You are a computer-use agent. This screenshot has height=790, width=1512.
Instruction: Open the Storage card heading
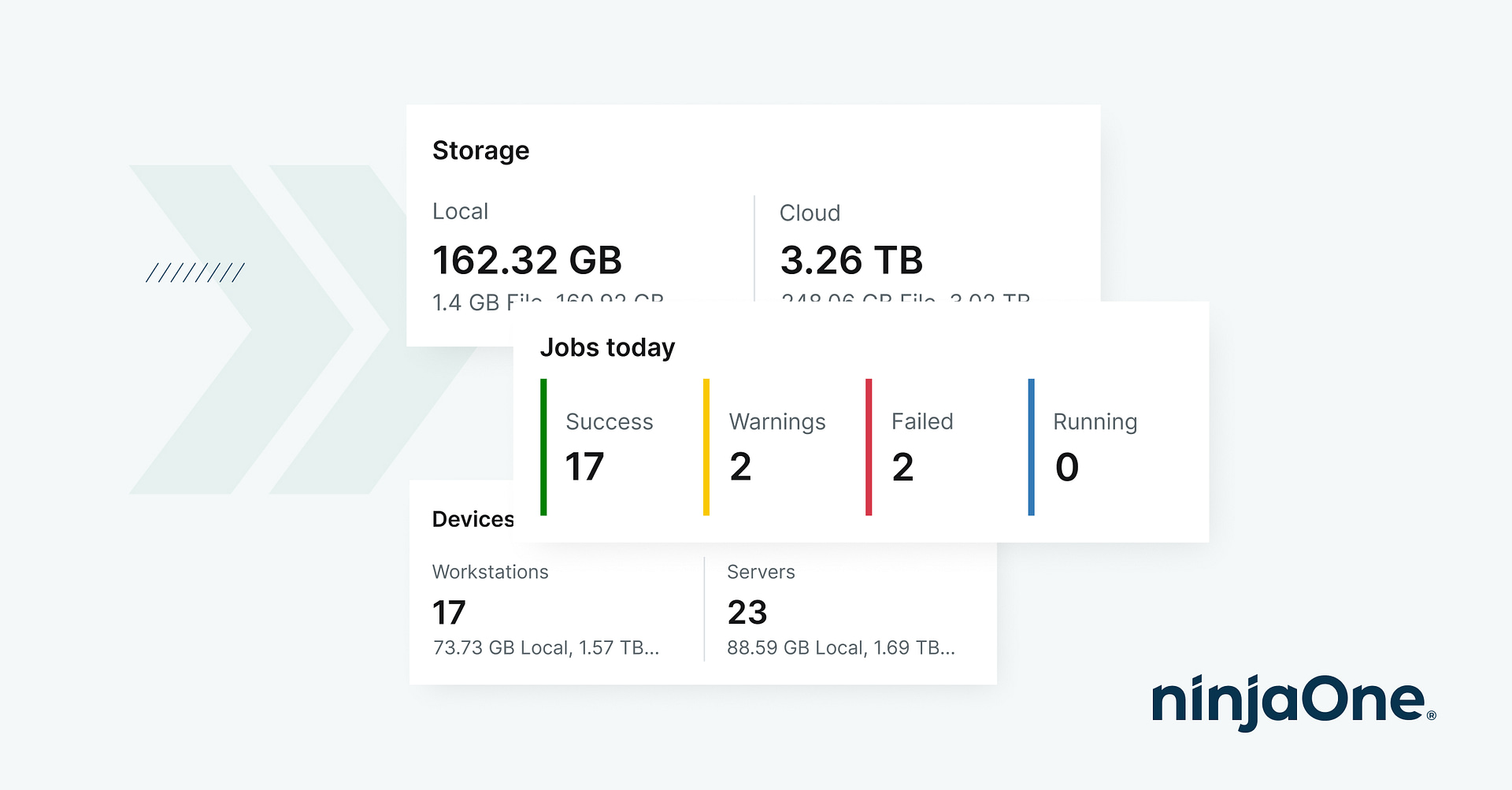click(x=480, y=150)
